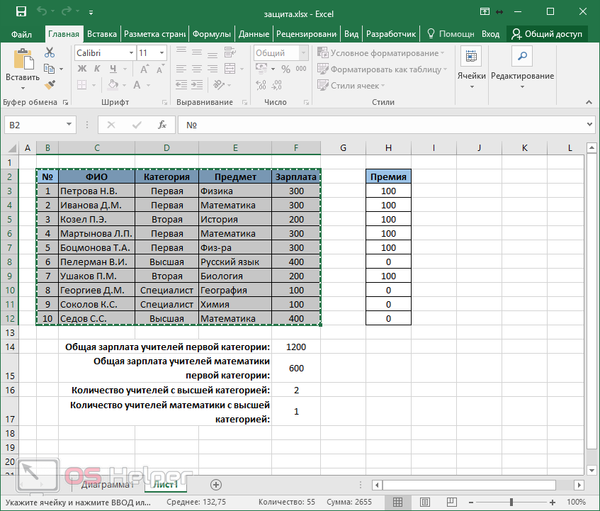
Task: Switch to the Формулы tab
Action: click(212, 34)
